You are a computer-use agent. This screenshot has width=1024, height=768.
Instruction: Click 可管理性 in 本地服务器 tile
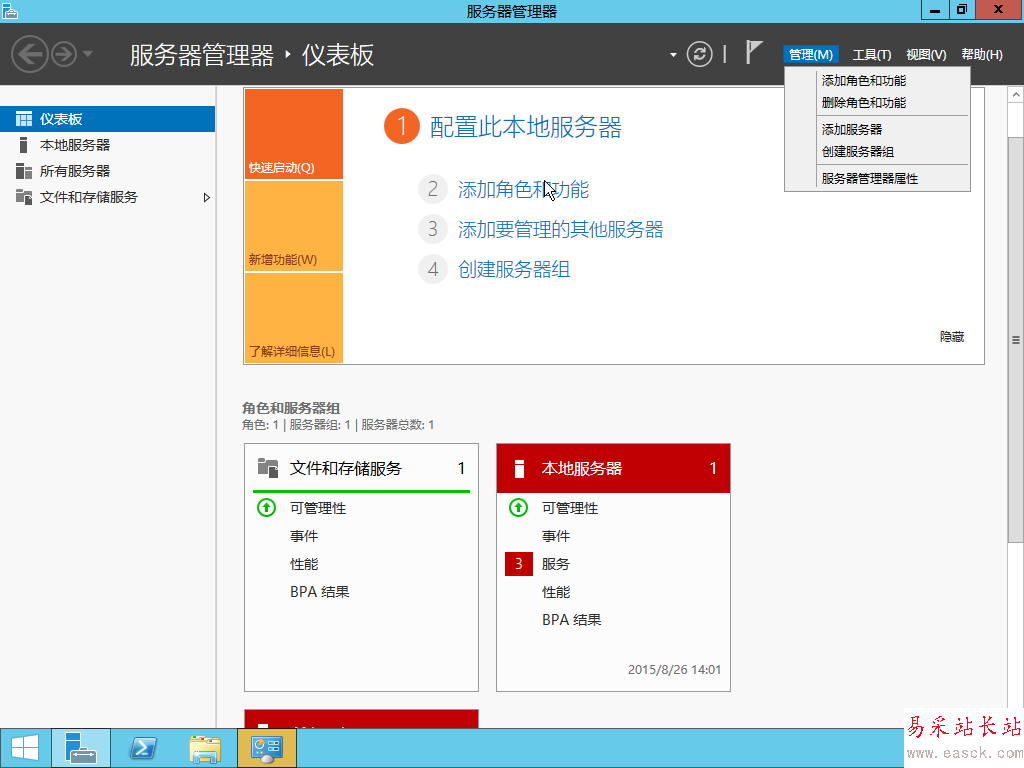pos(570,508)
